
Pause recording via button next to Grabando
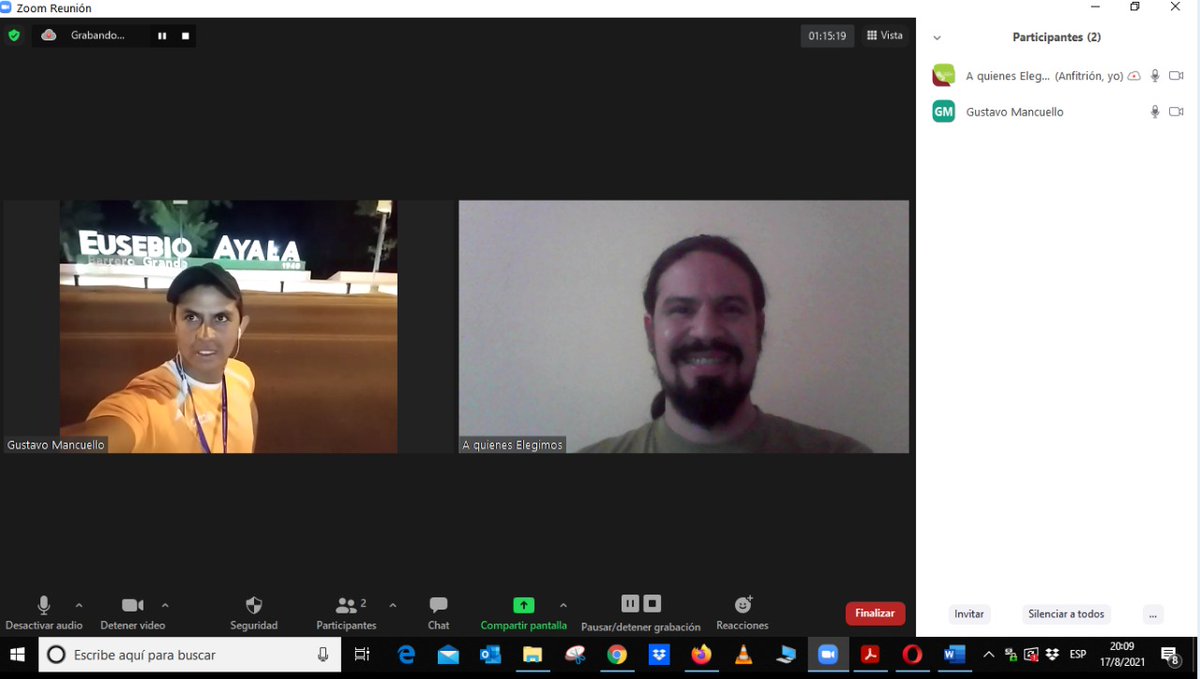pyautogui.click(x=162, y=36)
